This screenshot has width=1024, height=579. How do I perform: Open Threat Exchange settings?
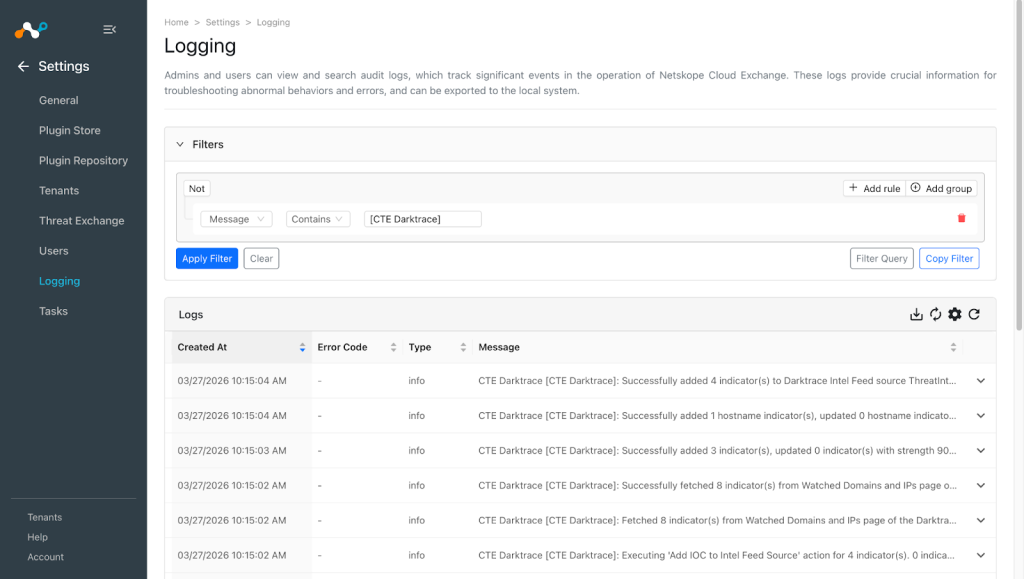[82, 221]
